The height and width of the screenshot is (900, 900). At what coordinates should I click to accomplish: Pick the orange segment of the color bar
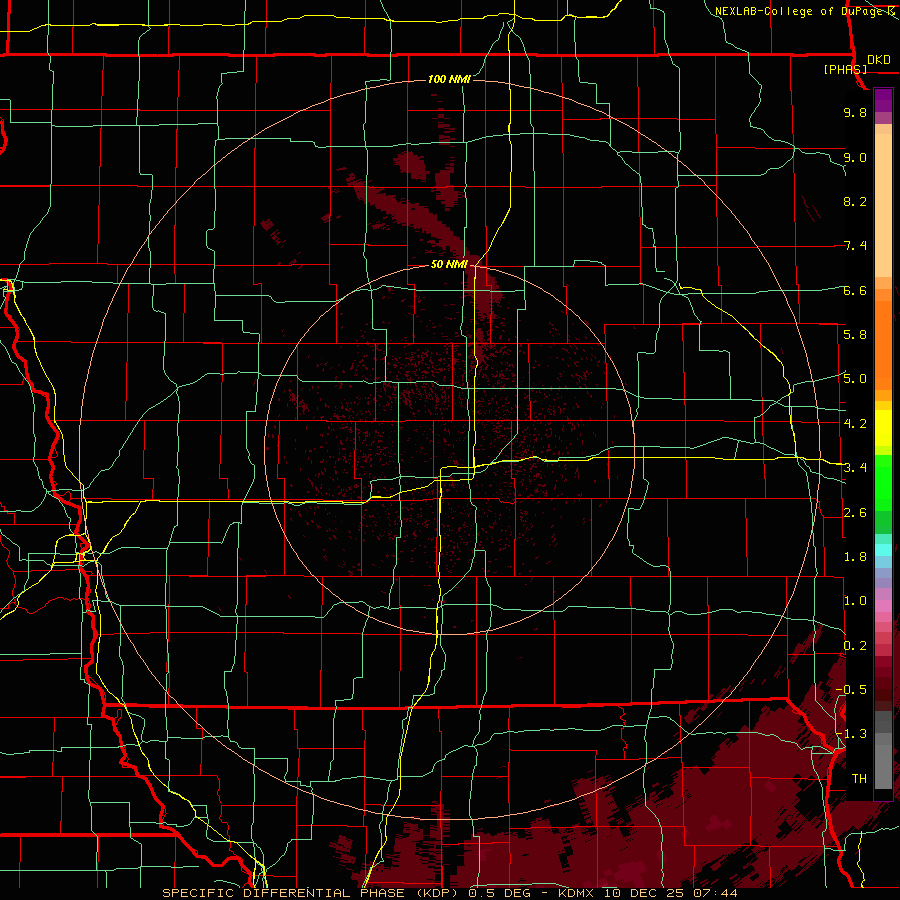coord(883,344)
